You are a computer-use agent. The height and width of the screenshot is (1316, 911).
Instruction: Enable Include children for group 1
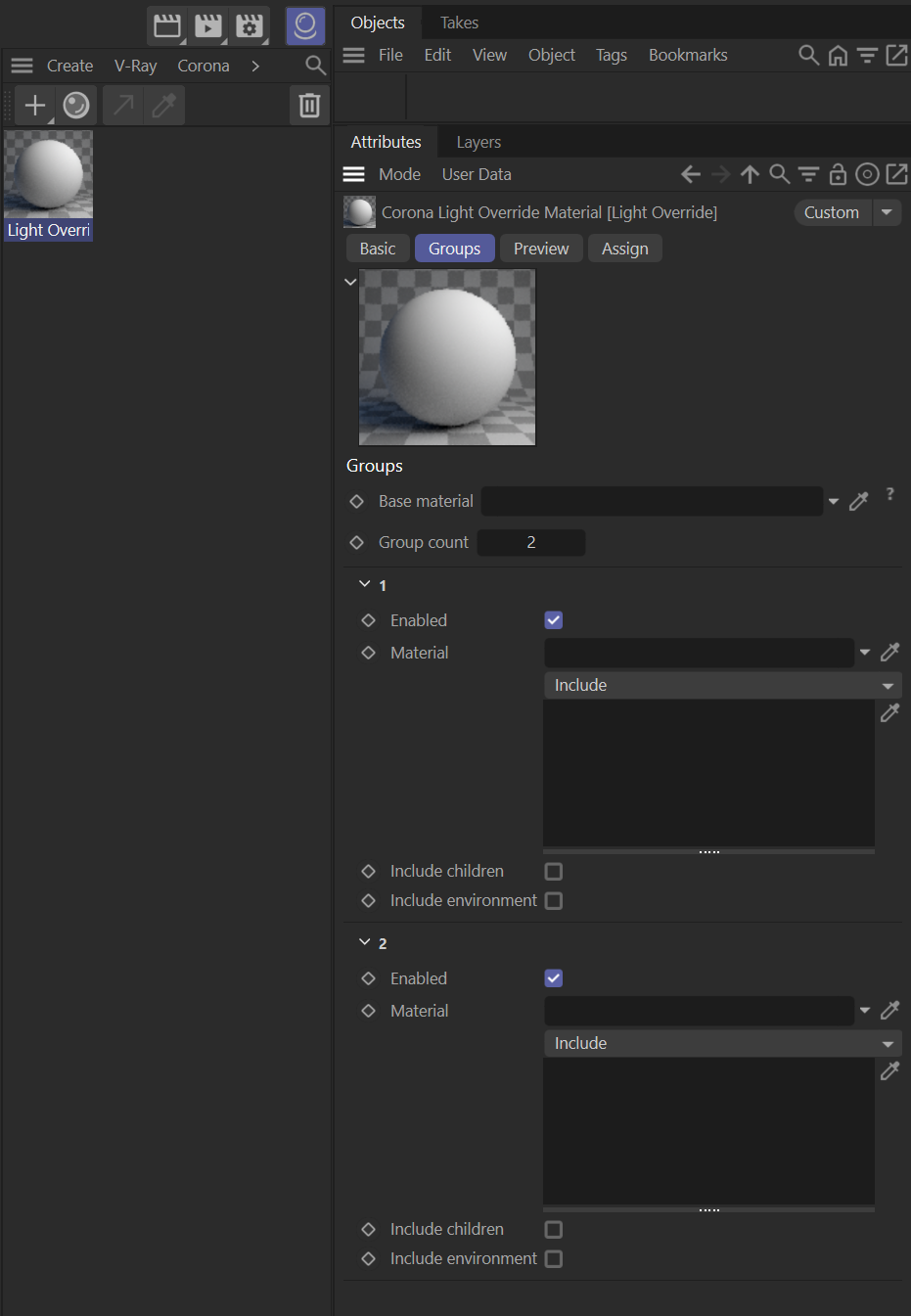pyautogui.click(x=554, y=871)
